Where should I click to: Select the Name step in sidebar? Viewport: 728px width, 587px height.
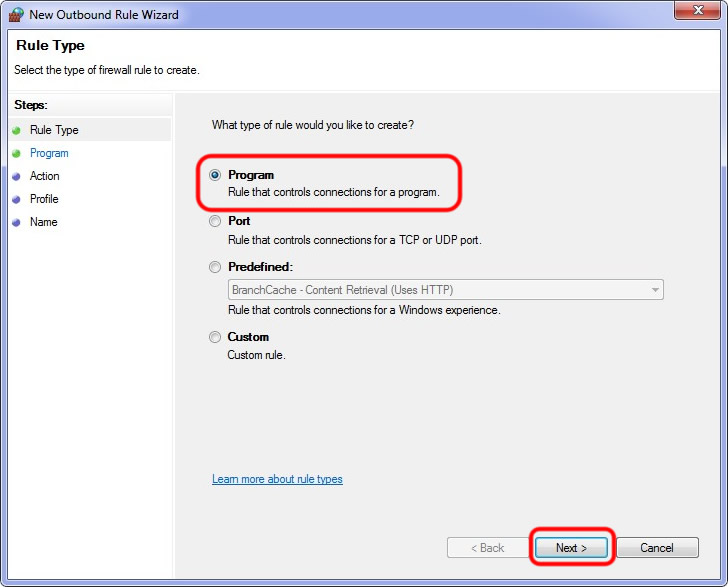44,222
